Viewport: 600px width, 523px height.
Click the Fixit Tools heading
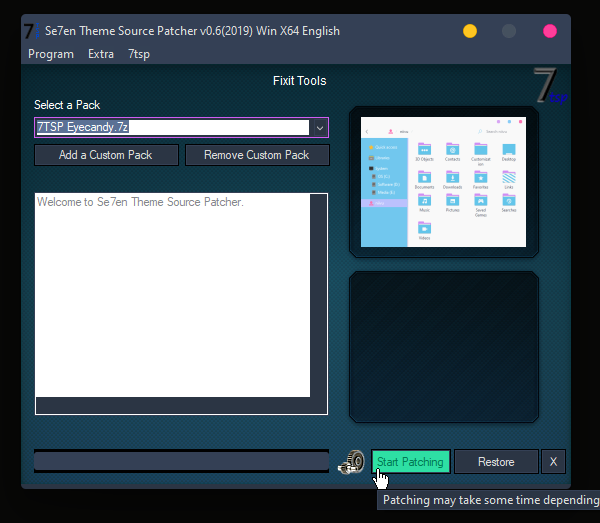(300, 81)
